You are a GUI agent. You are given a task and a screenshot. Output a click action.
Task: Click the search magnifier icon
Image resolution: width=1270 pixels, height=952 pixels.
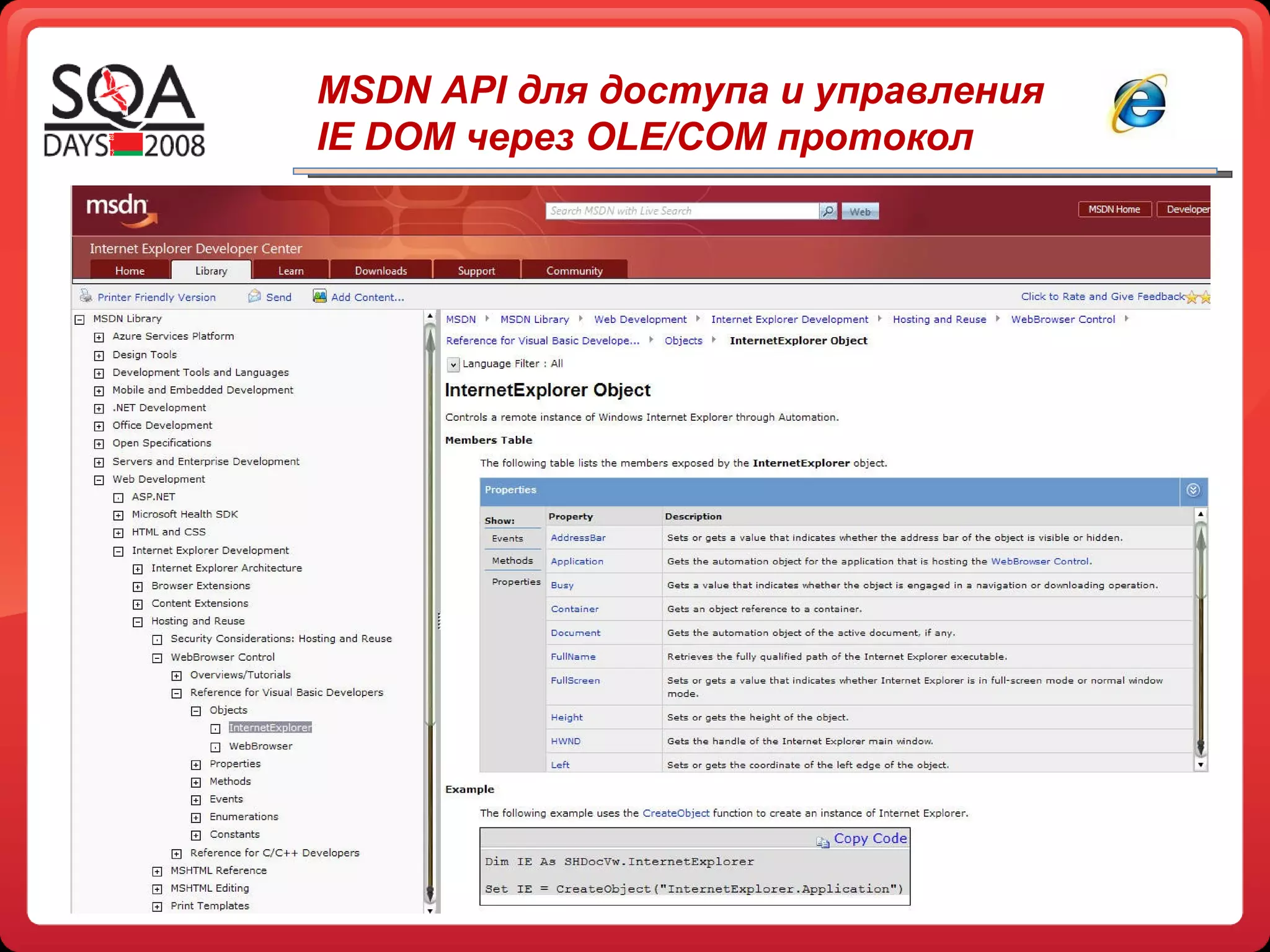tap(828, 211)
